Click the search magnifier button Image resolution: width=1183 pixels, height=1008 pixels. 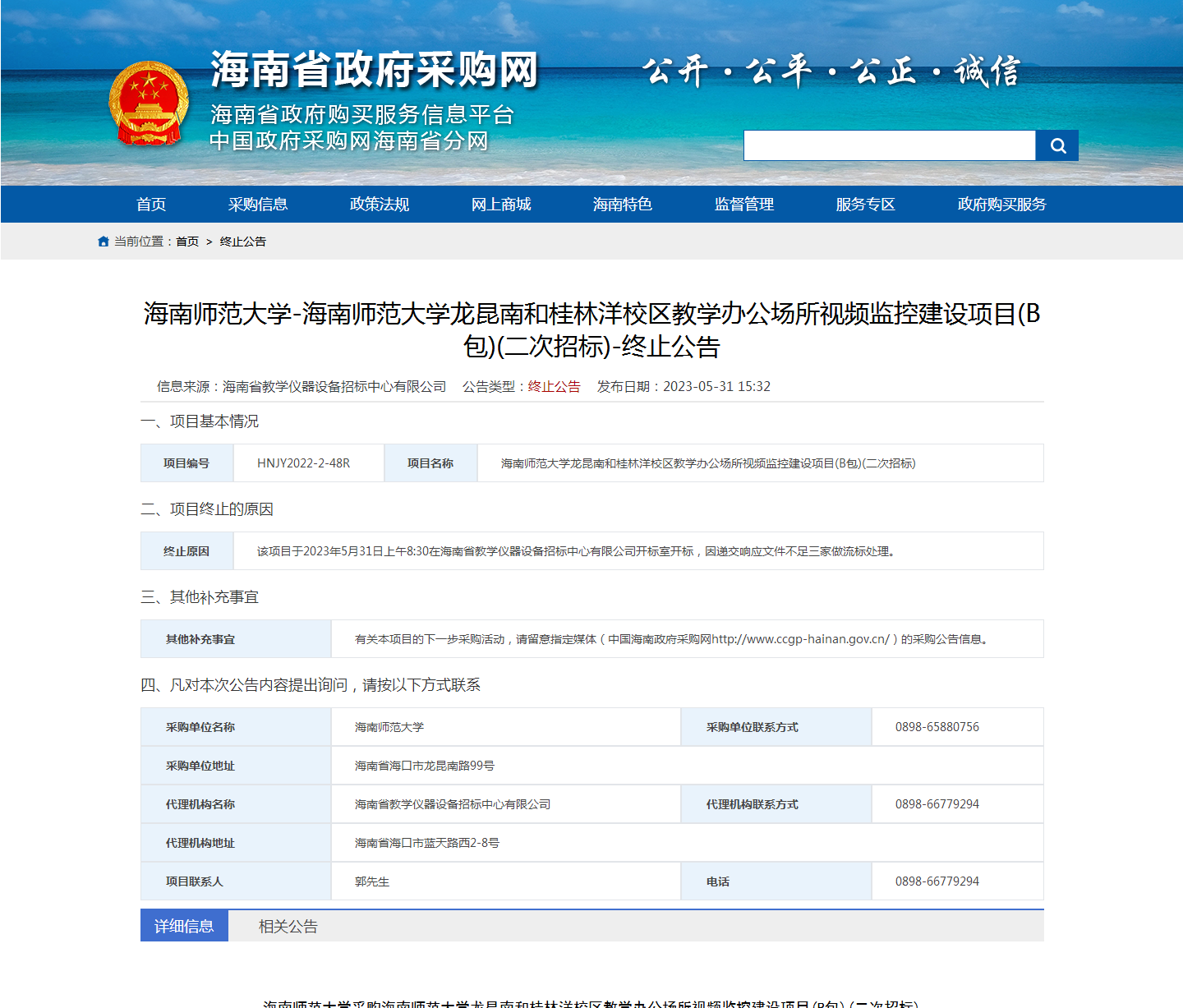[x=1056, y=145]
